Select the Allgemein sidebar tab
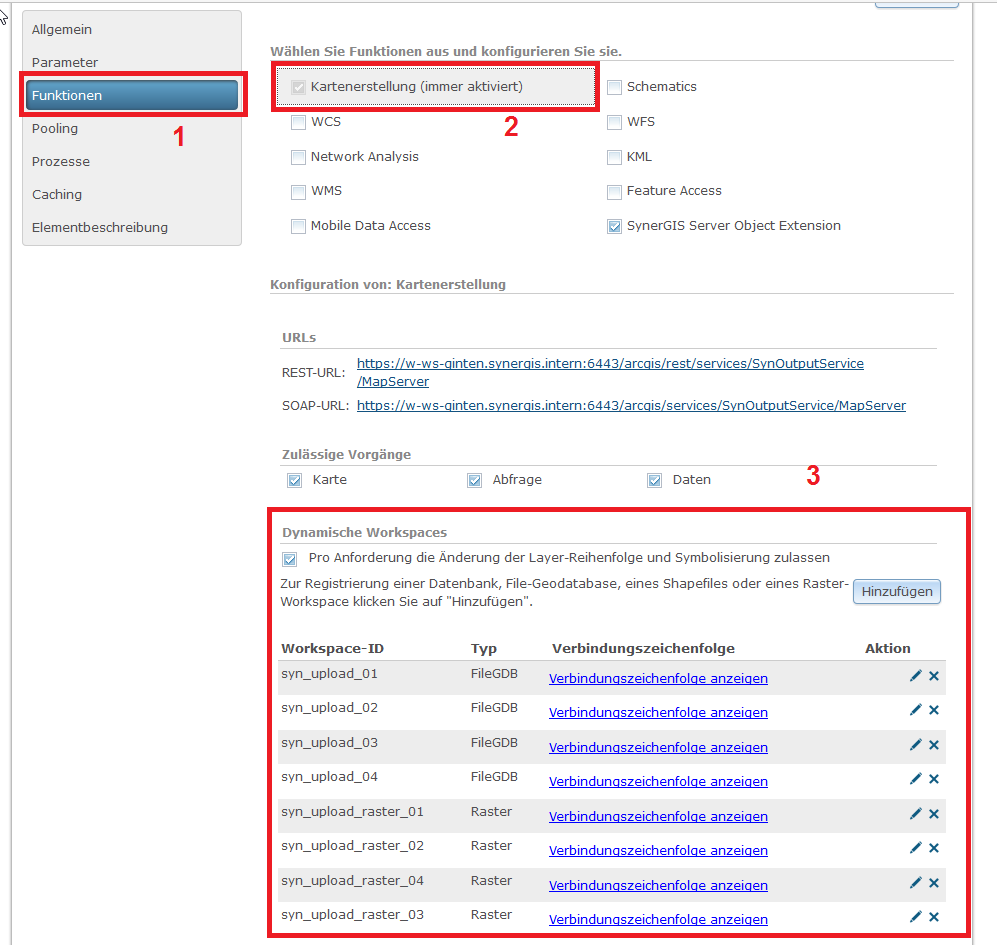This screenshot has height=945, width=997. 62,29
